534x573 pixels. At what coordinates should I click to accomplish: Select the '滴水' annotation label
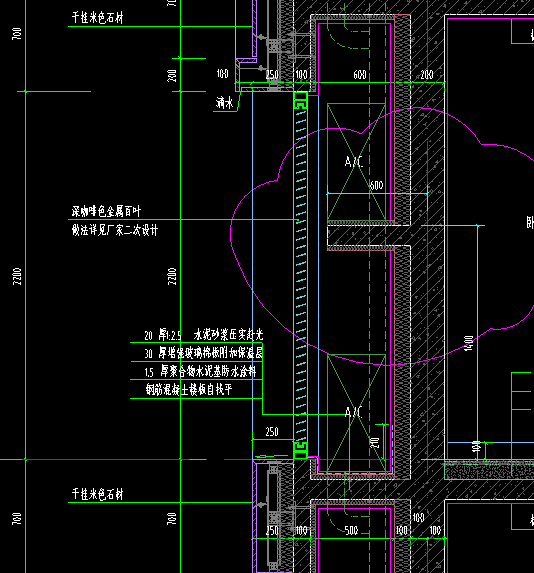click(x=224, y=103)
